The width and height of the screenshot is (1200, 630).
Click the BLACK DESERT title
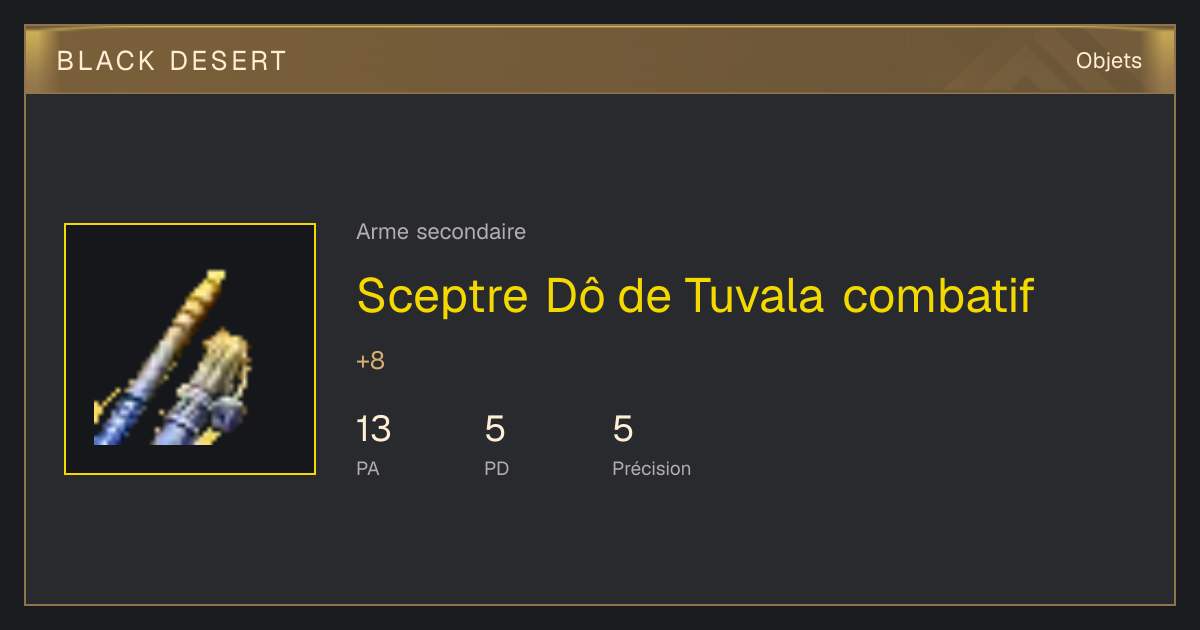click(x=172, y=61)
